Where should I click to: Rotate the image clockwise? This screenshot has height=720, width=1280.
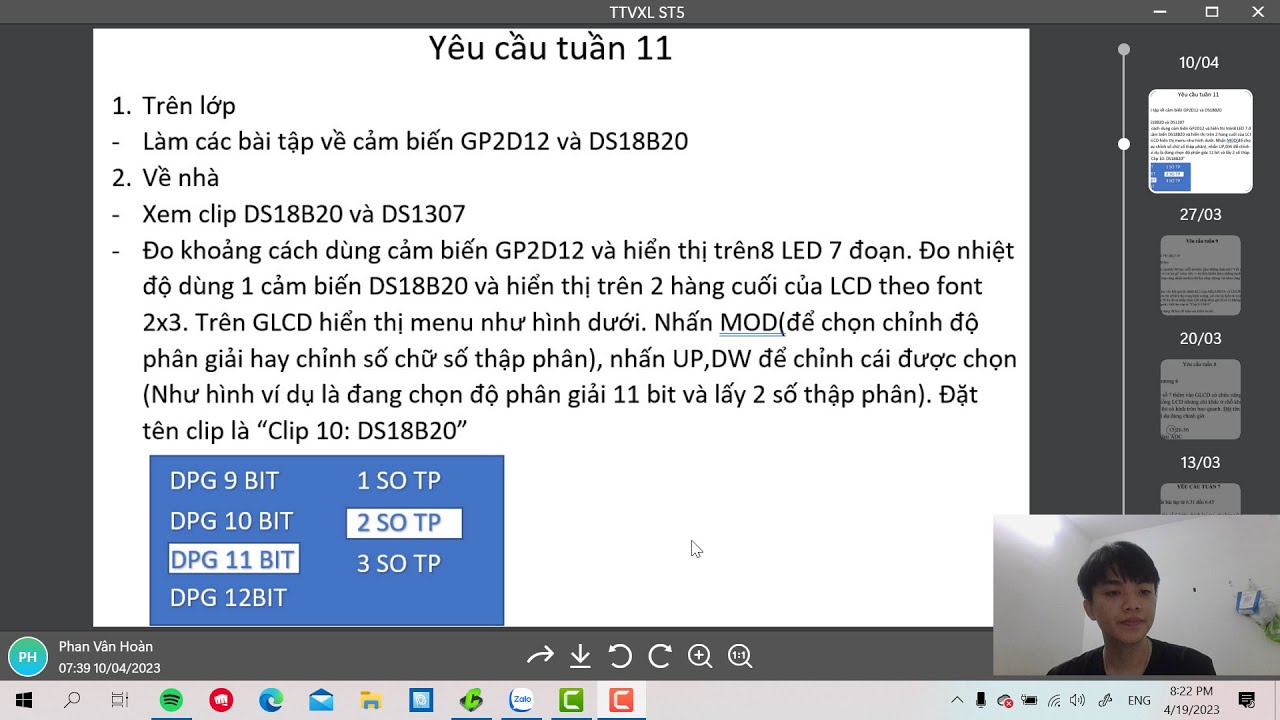pyautogui.click(x=660, y=656)
